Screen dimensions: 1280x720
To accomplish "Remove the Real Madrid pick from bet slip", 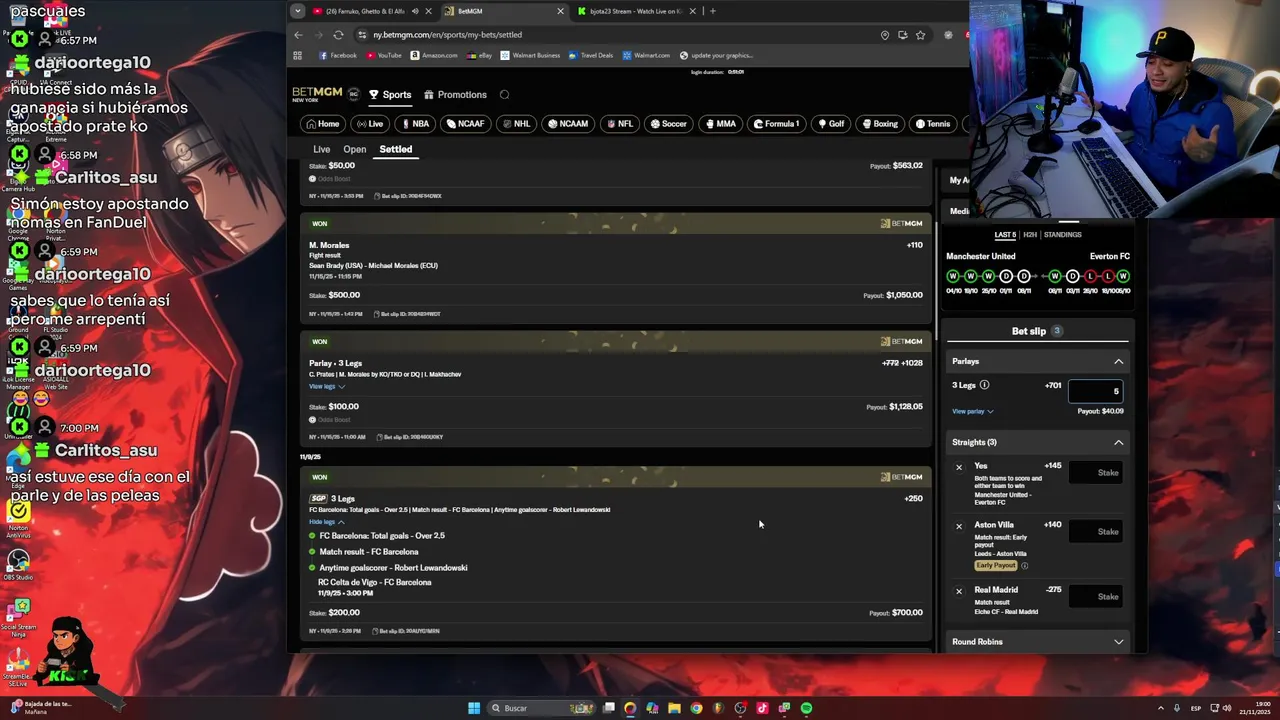I will [x=959, y=591].
